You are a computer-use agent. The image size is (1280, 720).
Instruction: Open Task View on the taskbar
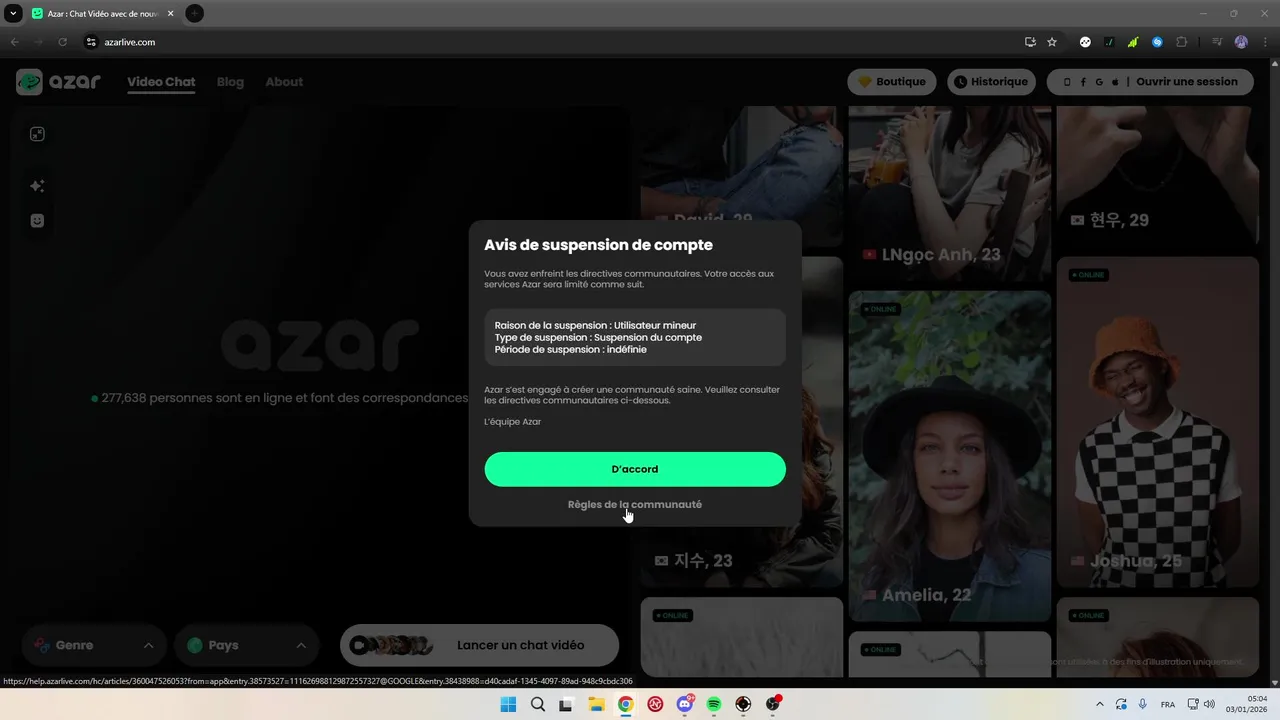pyautogui.click(x=566, y=704)
